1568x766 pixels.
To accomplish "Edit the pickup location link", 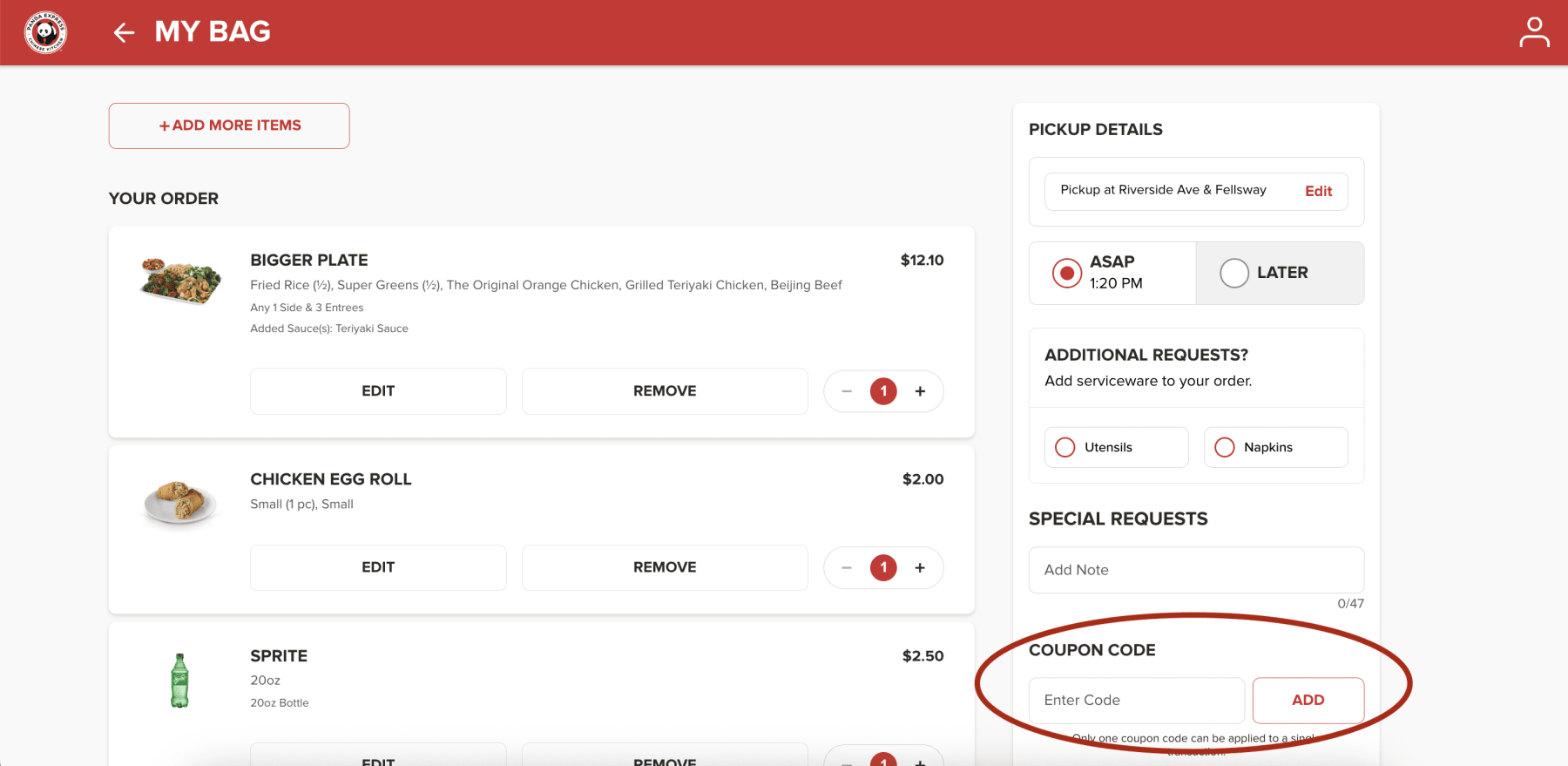I will (1318, 191).
